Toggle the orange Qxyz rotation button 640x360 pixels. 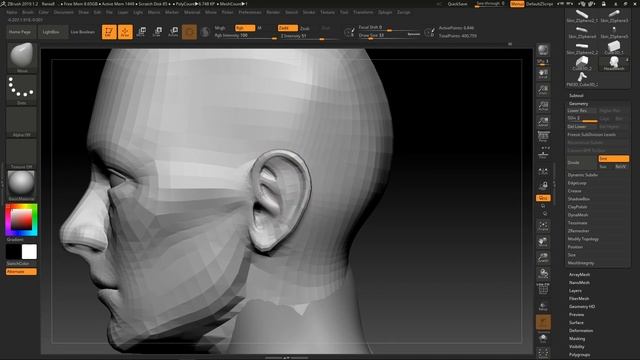click(x=543, y=198)
